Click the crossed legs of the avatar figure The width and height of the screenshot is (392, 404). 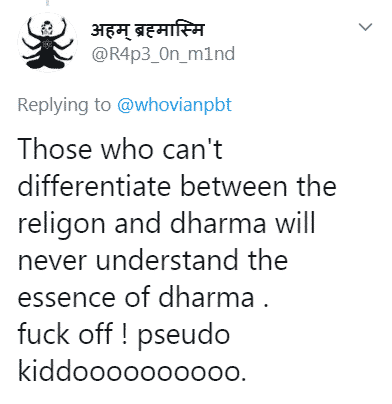[x=47, y=61]
